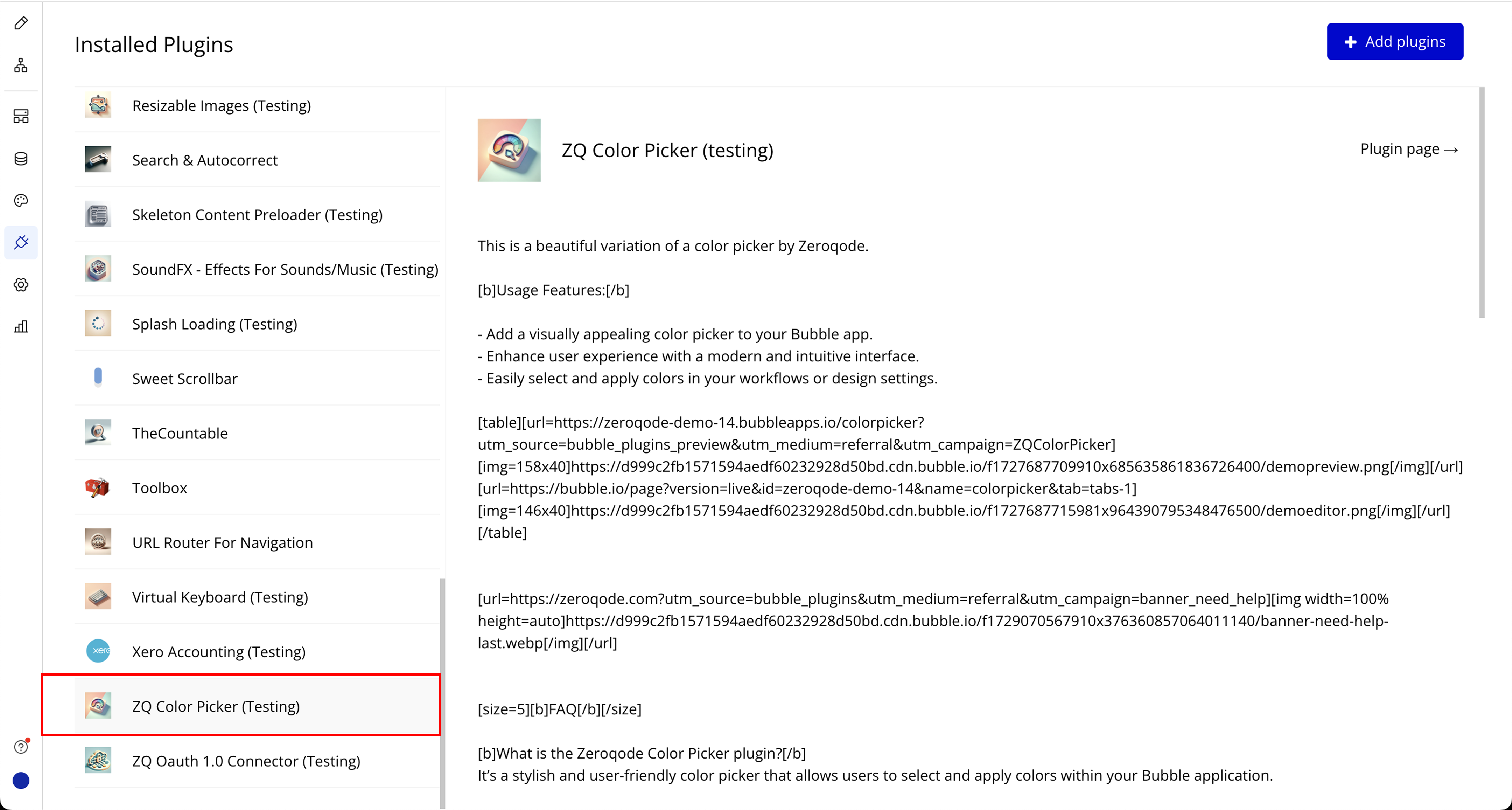Open the Styles tab palette icon
Screen dimensions: 1512x810
tap(21, 201)
